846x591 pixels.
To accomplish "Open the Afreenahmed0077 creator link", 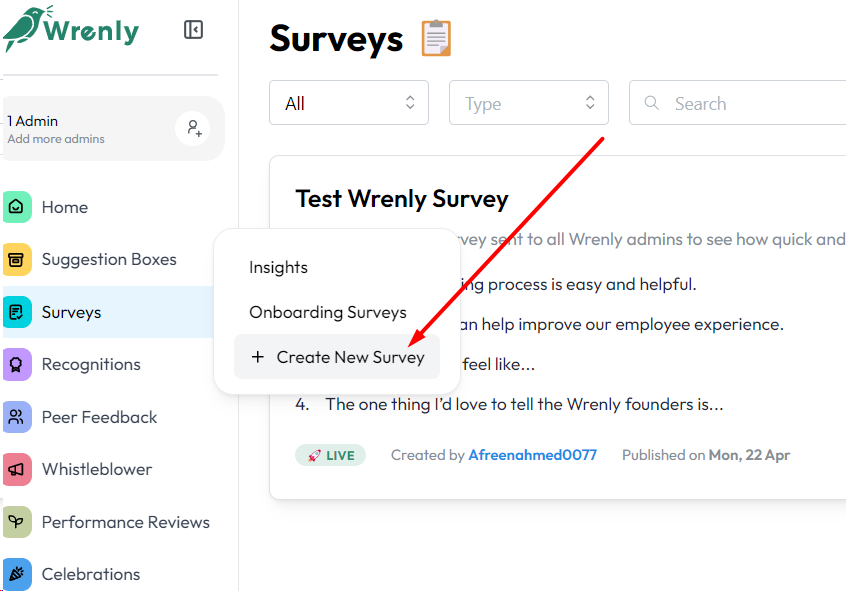I will [x=533, y=455].
